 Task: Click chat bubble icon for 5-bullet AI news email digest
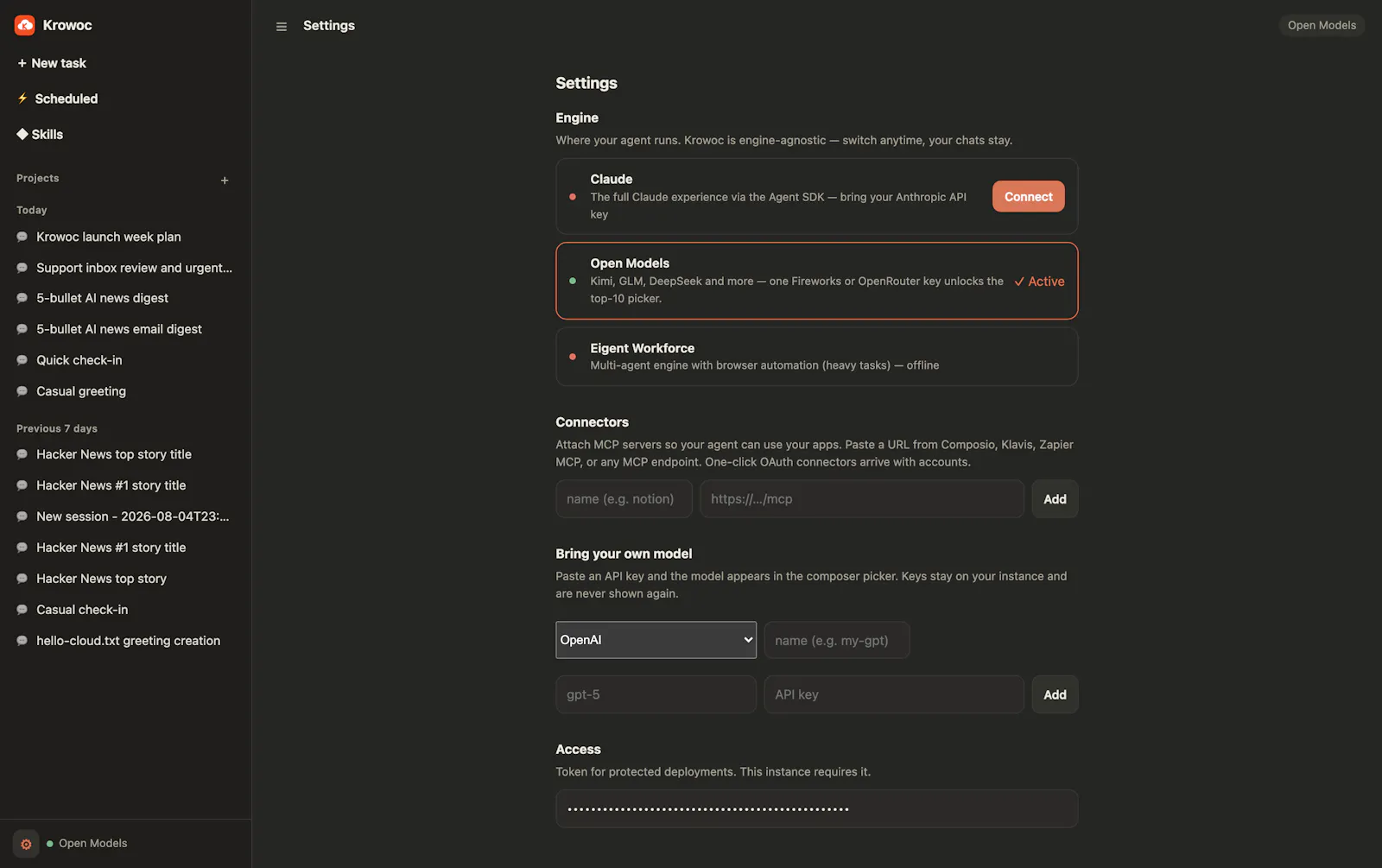[22, 329]
